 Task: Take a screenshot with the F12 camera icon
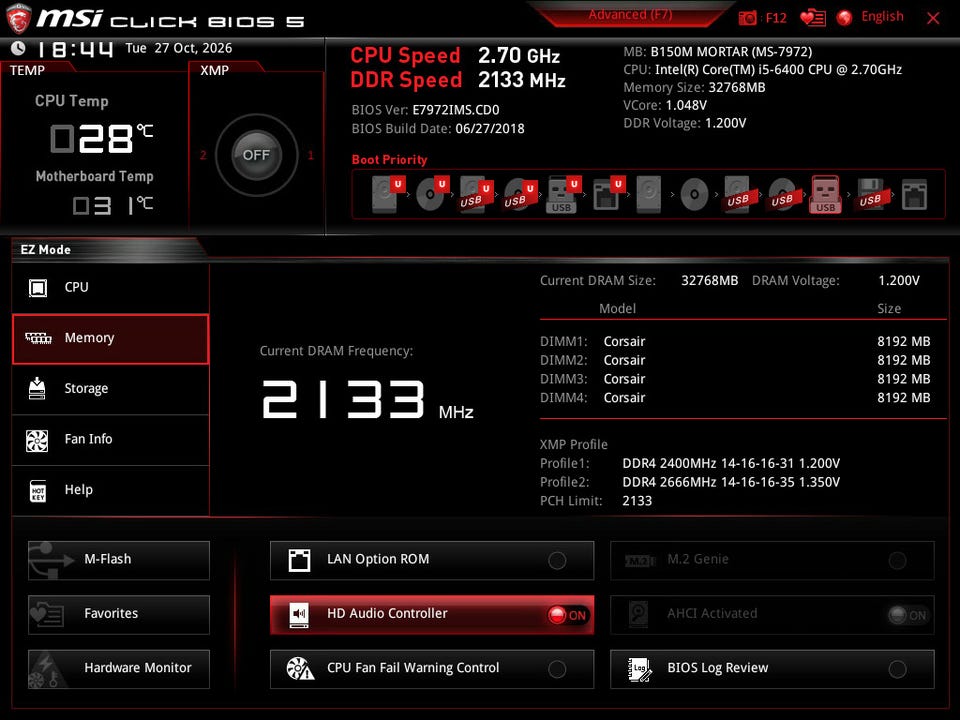747,18
